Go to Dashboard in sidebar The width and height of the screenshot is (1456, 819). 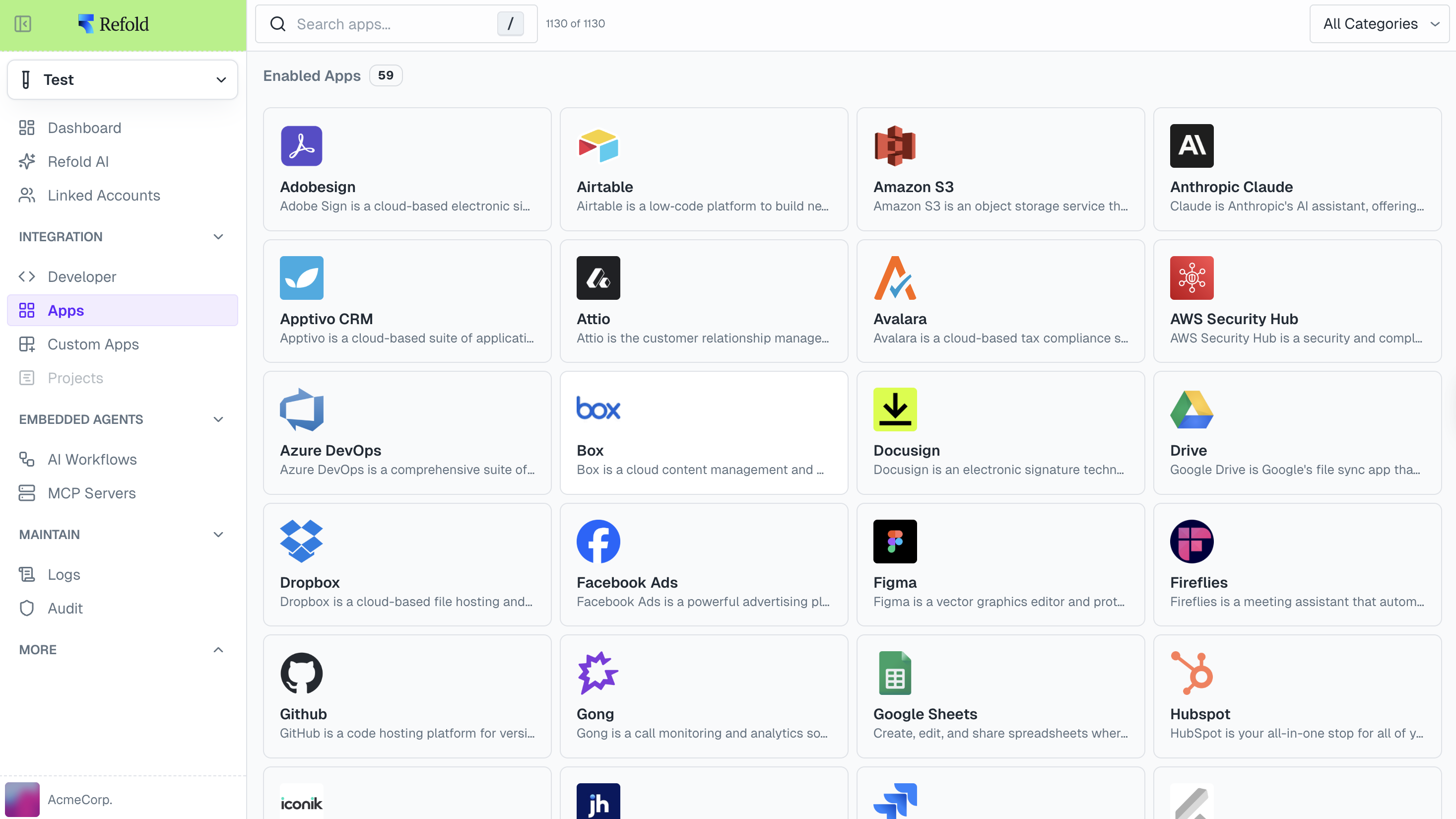(84, 128)
